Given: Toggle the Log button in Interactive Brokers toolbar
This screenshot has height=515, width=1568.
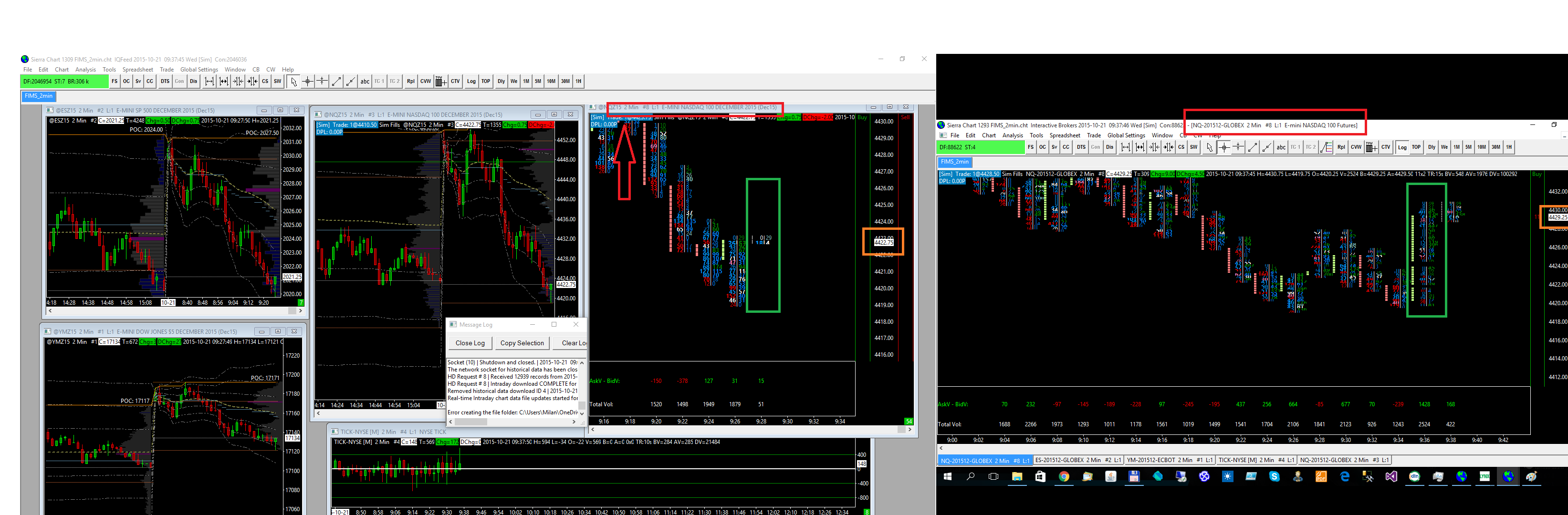Looking at the screenshot, I should [x=1402, y=147].
